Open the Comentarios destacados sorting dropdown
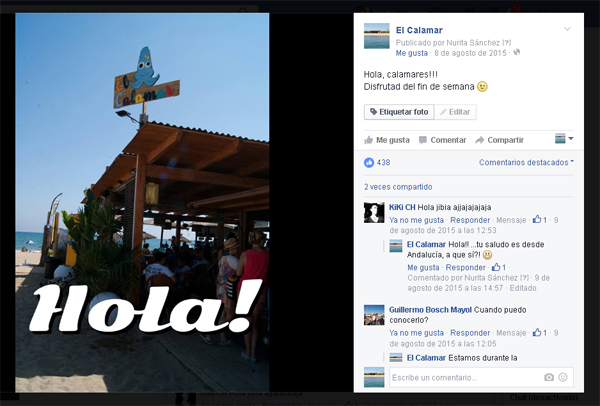The width and height of the screenshot is (600, 406). pyautogui.click(x=526, y=163)
